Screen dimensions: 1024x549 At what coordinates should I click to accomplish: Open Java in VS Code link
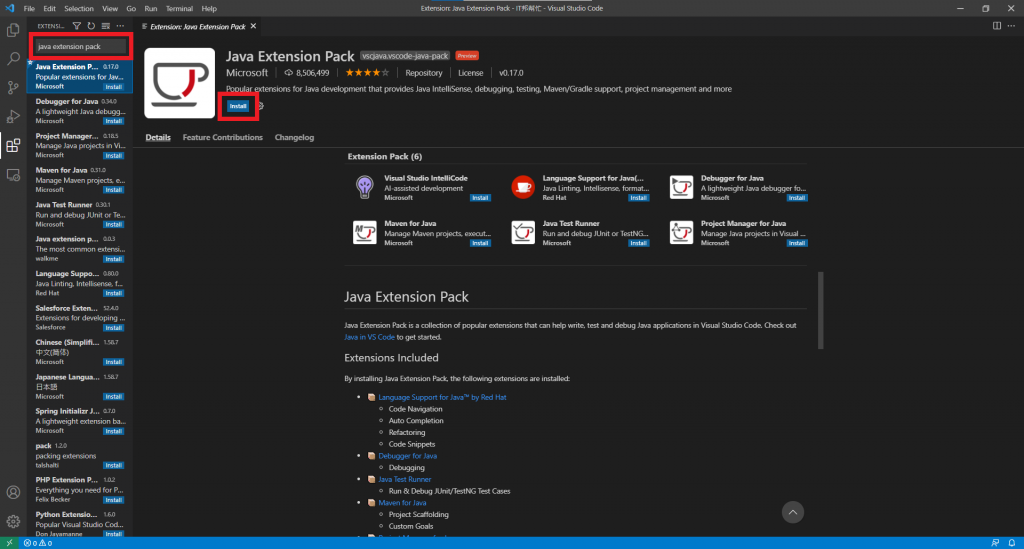(370, 337)
